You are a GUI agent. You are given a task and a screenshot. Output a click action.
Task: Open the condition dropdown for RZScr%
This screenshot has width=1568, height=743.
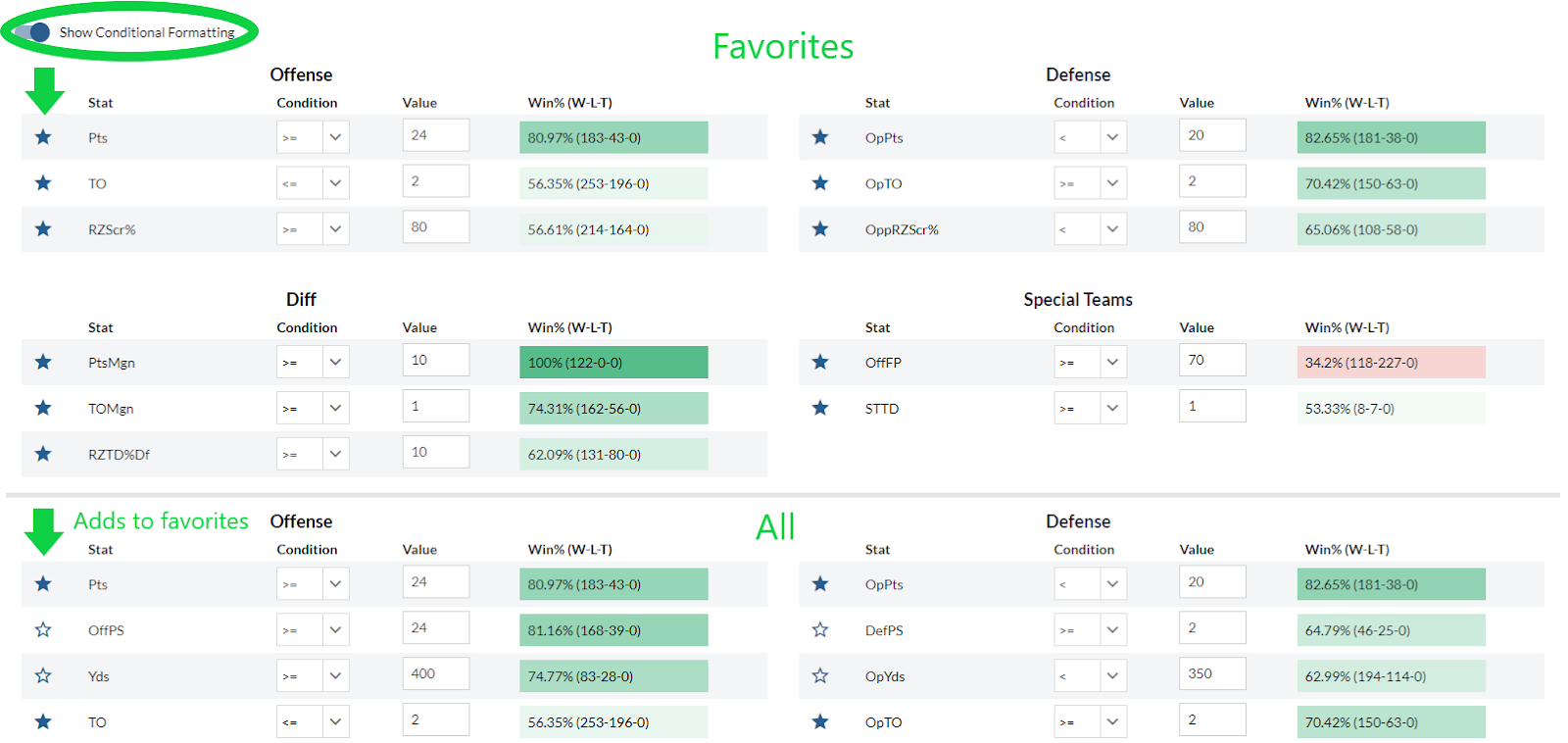[x=313, y=228]
